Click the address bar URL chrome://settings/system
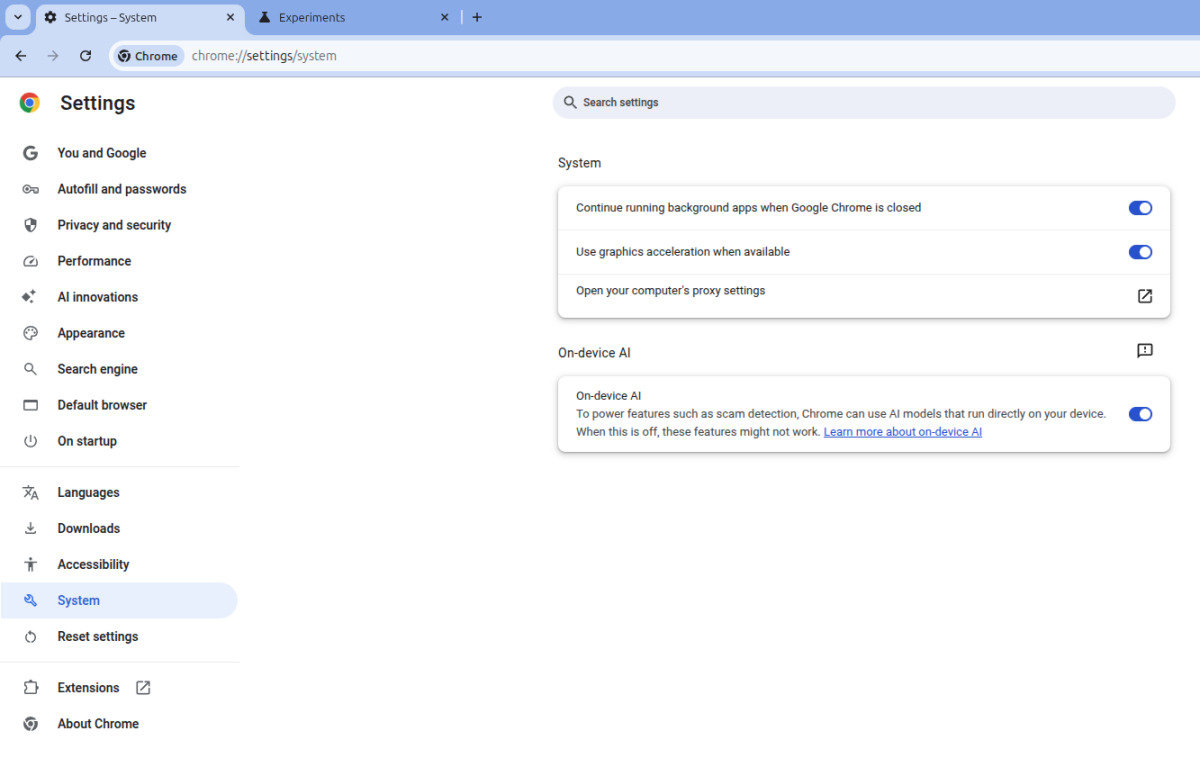Screen dimensions: 1200x776 coord(264,56)
